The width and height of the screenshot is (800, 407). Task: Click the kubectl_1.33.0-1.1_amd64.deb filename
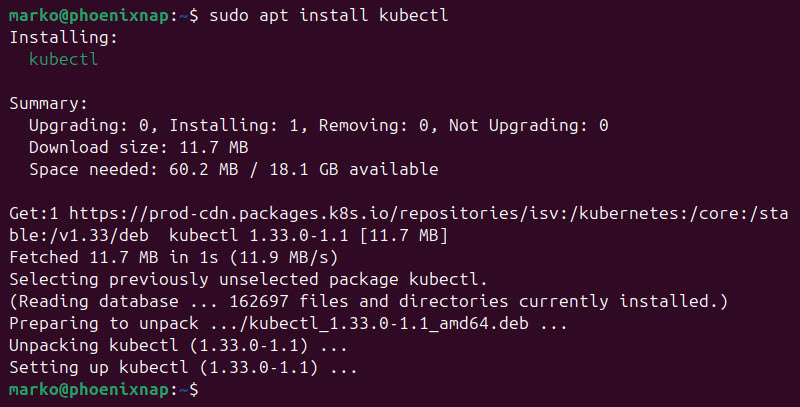(x=389, y=323)
